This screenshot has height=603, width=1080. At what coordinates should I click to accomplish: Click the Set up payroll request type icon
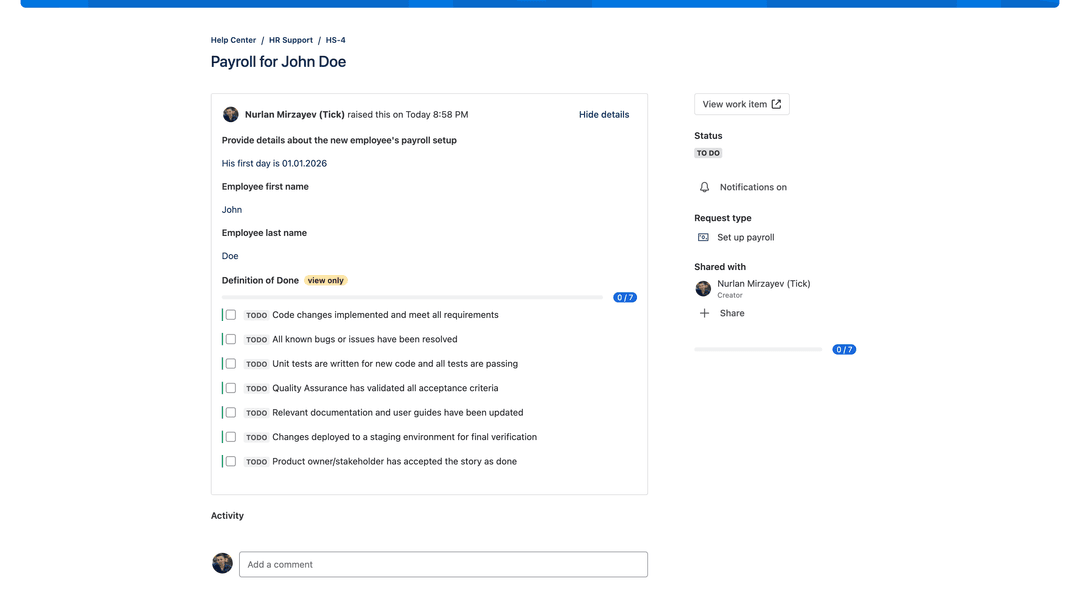point(703,237)
